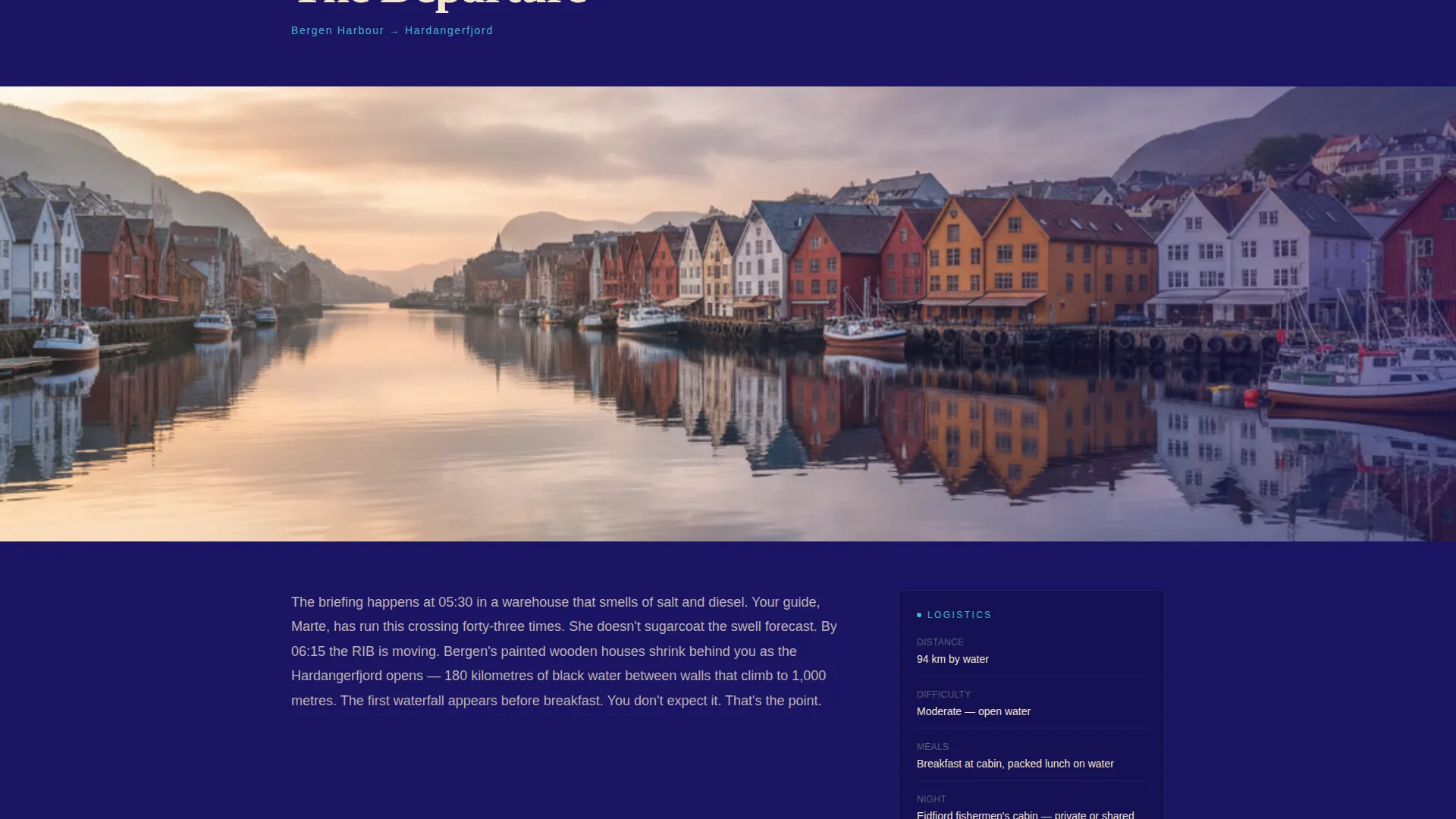1456x819 pixels.
Task: Click the NIGHT label
Action: pyautogui.click(x=931, y=799)
